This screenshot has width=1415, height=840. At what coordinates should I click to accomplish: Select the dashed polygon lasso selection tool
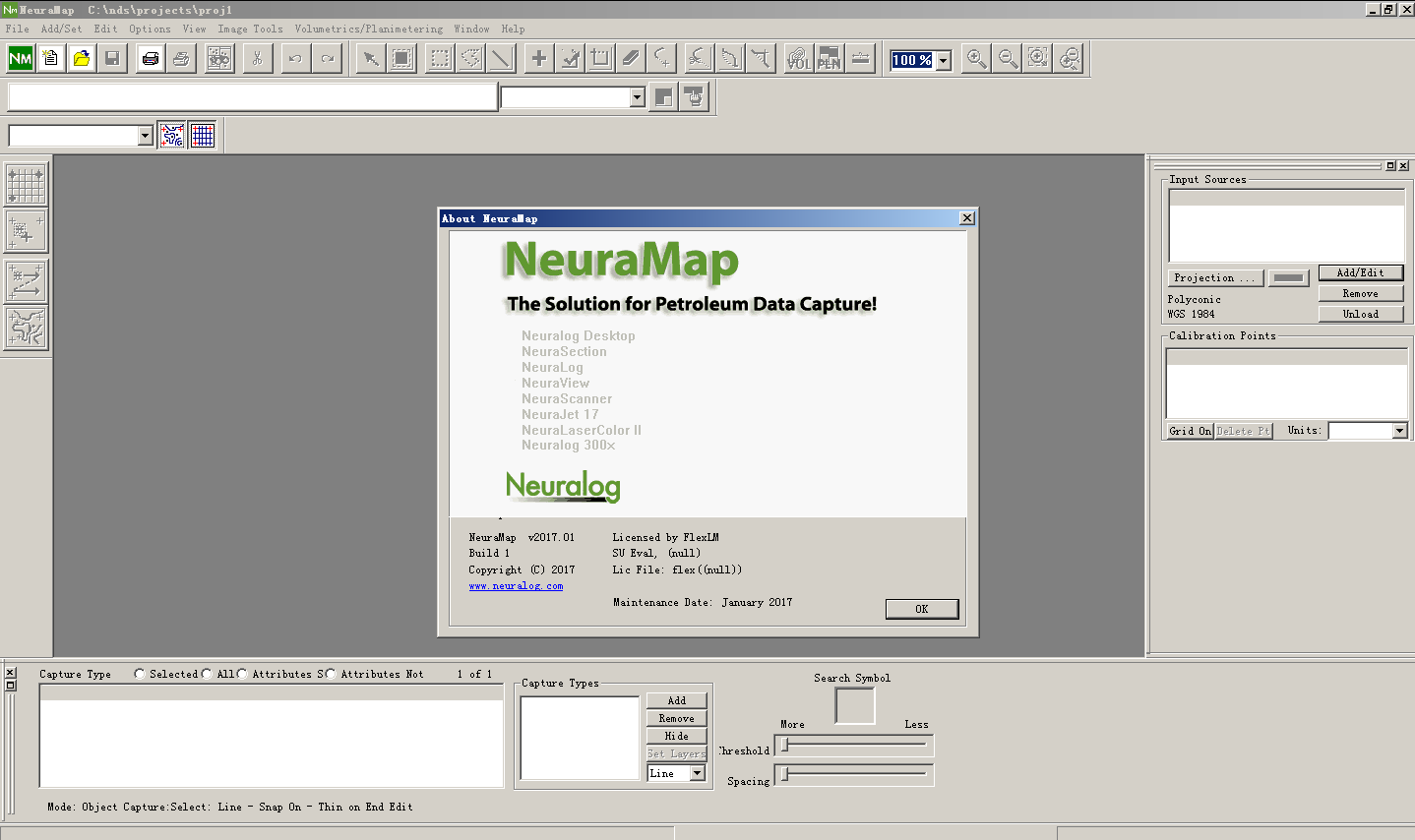[x=470, y=59]
